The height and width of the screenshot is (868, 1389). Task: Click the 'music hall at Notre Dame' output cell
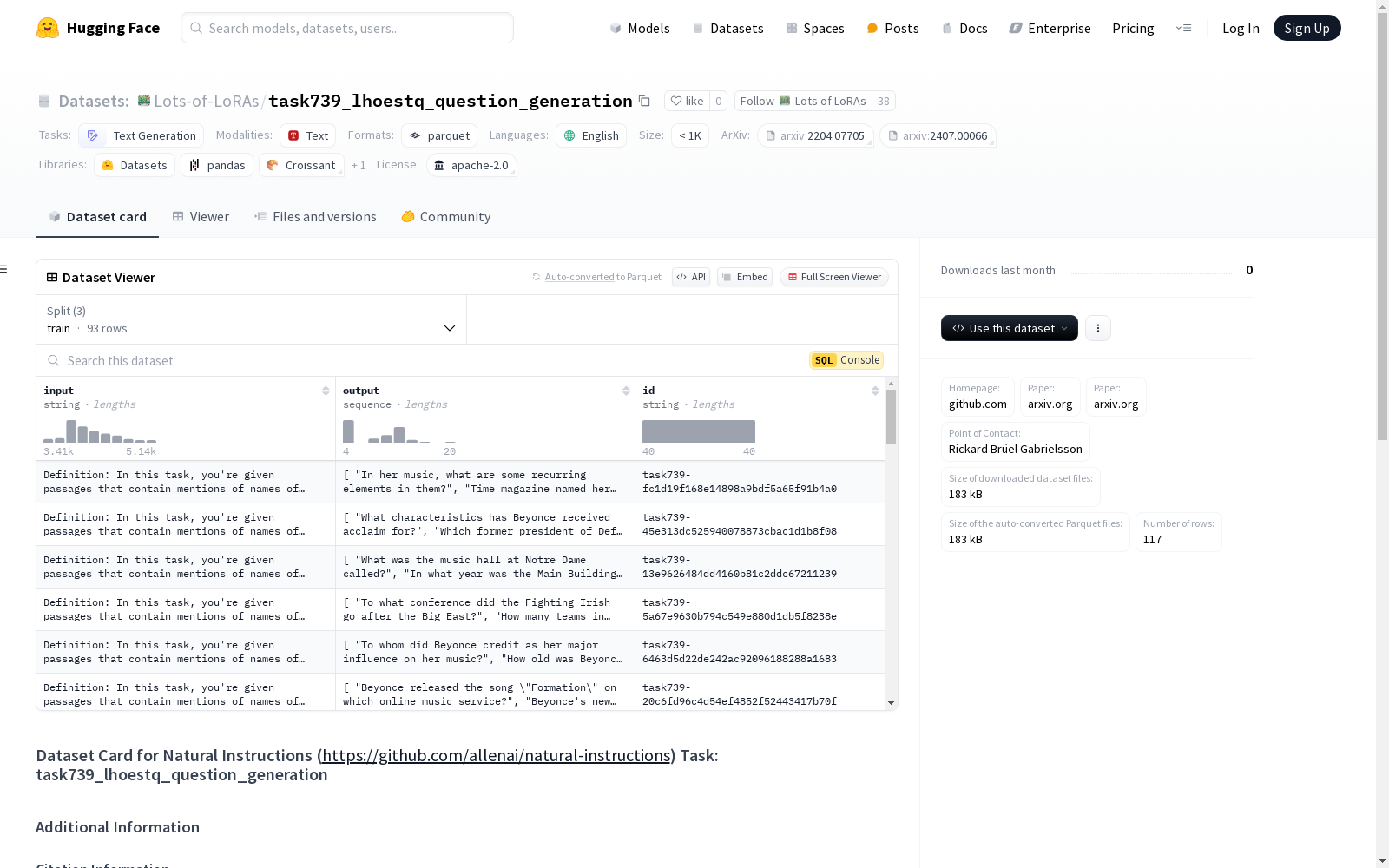click(485, 567)
